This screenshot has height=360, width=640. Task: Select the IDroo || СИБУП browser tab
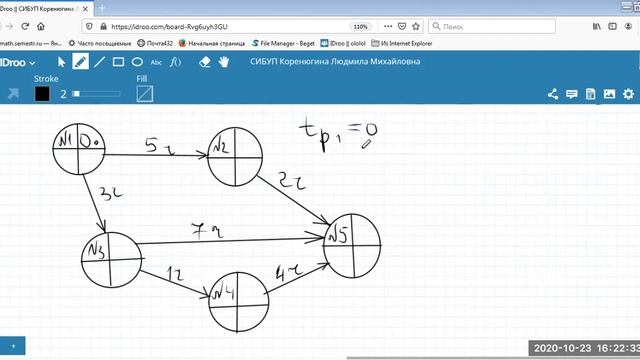pyautogui.click(x=41, y=9)
